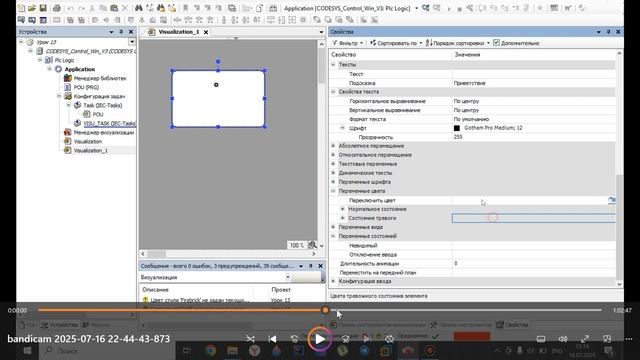Image resolution: width=640 pixels, height=360 pixels.
Task: Select Visualization_1 in device tree
Action: [91, 150]
